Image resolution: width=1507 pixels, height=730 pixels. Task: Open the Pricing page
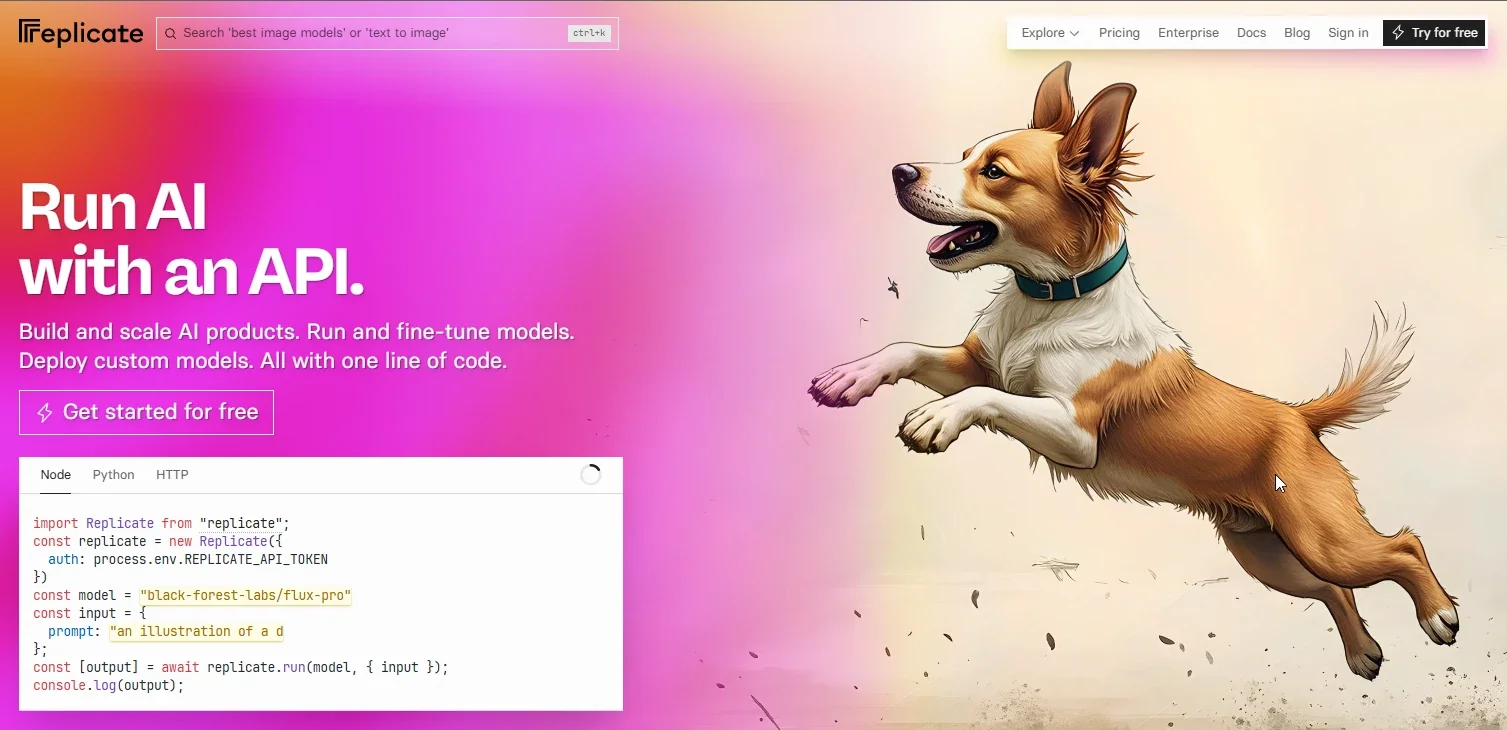coord(1119,33)
